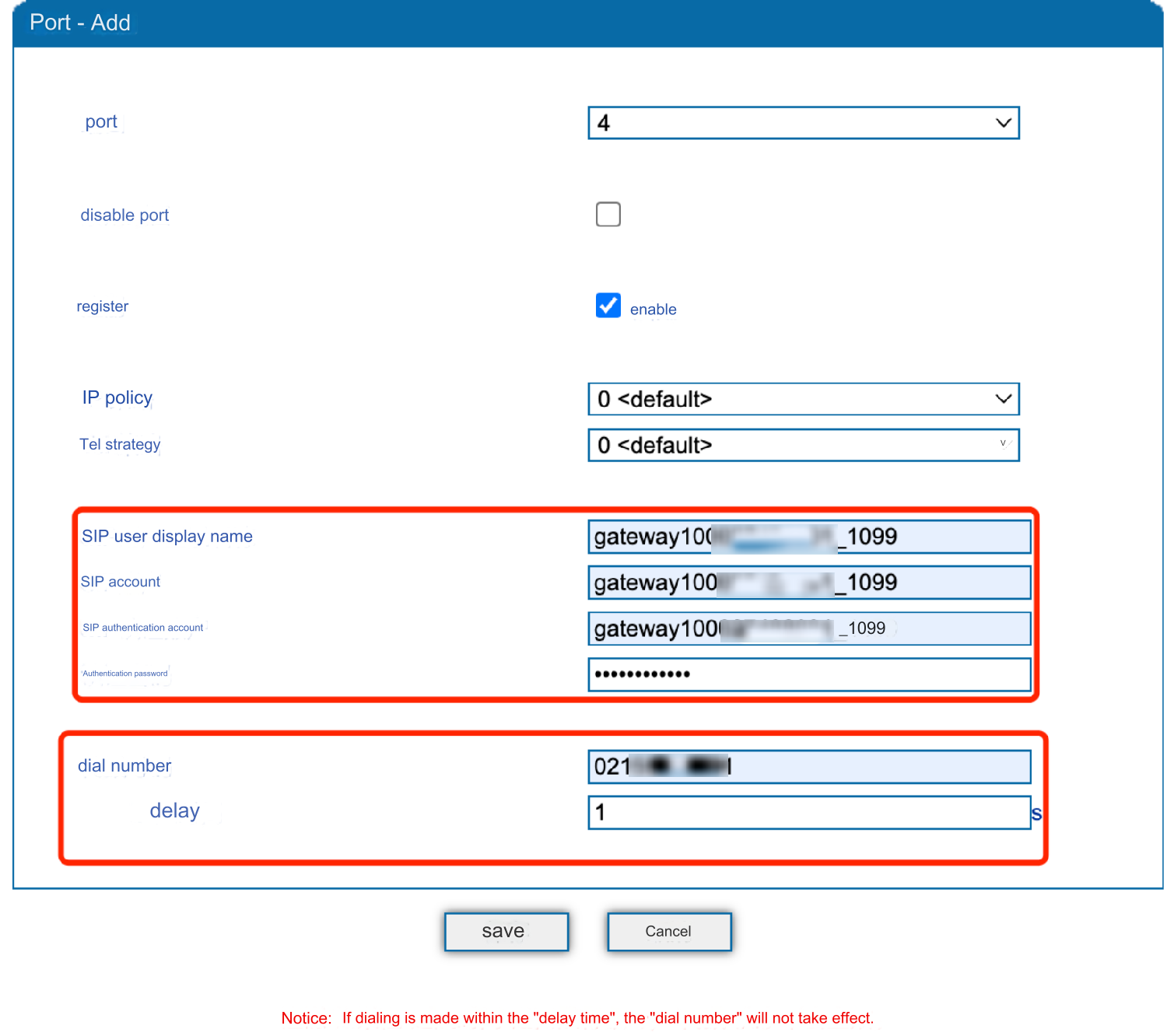Viewport: 1167px width, 1036px height.
Task: Click the Port - Add title bar
Action: tap(80, 22)
